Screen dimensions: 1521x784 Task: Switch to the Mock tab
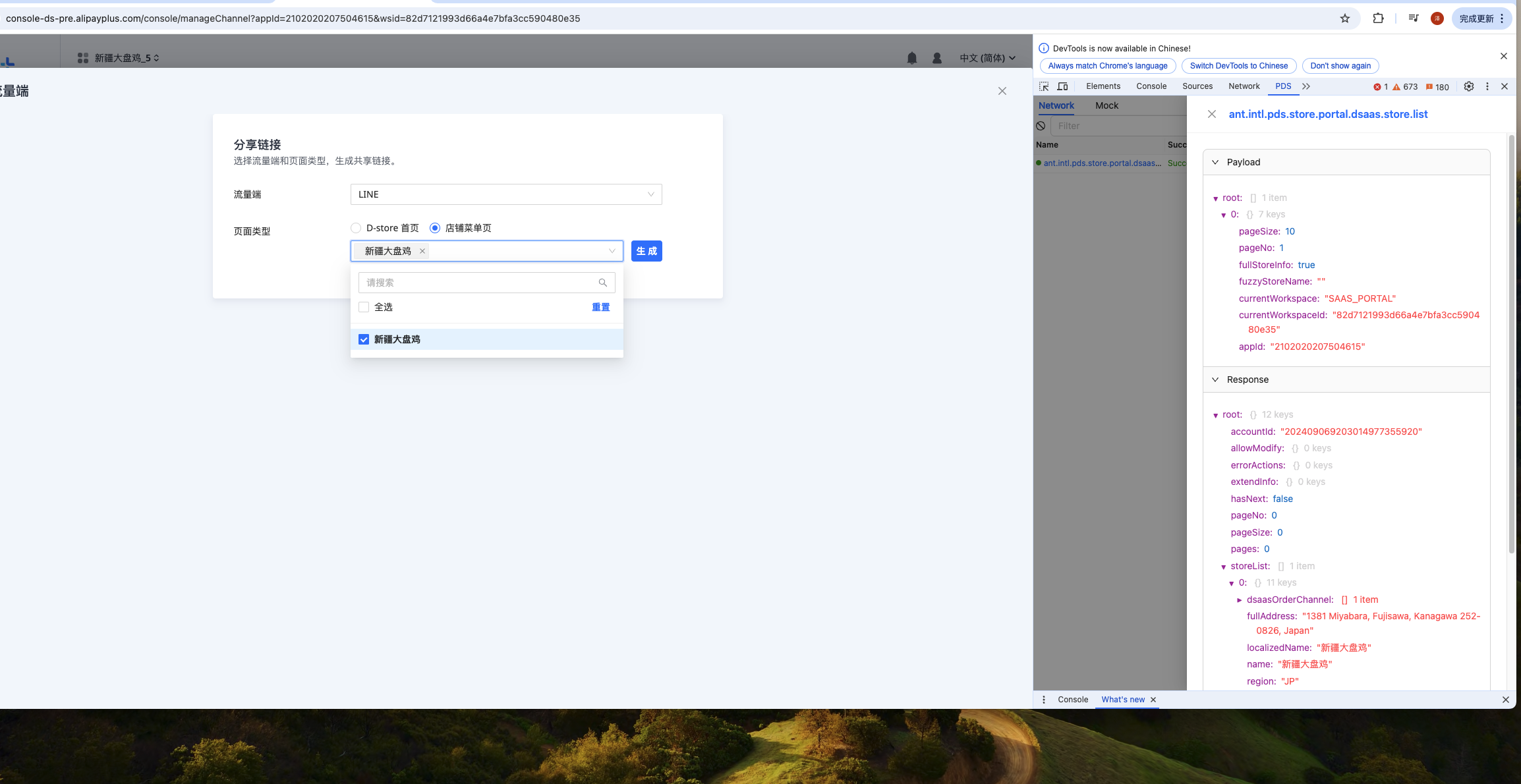click(1106, 105)
